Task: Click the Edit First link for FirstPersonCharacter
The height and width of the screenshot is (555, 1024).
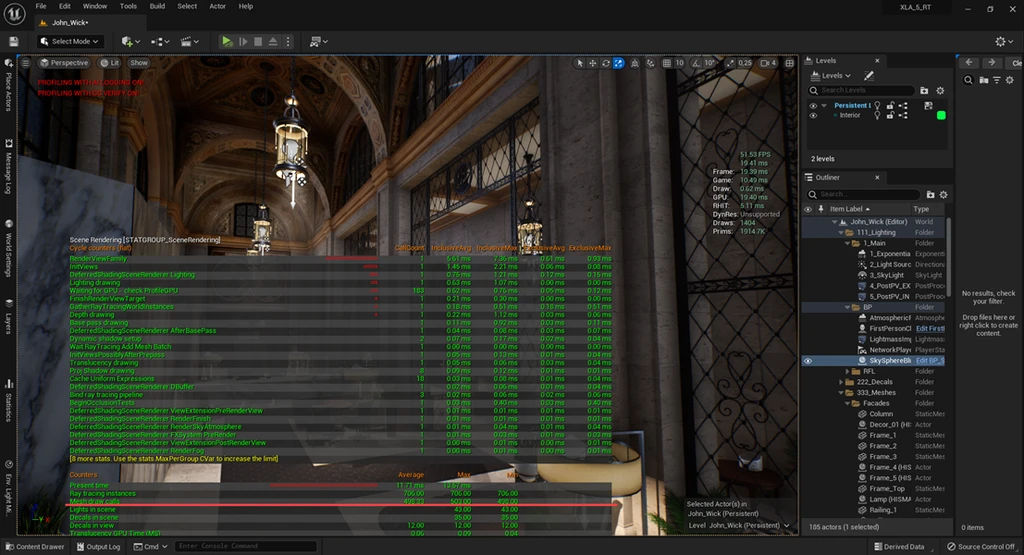Action: point(930,328)
